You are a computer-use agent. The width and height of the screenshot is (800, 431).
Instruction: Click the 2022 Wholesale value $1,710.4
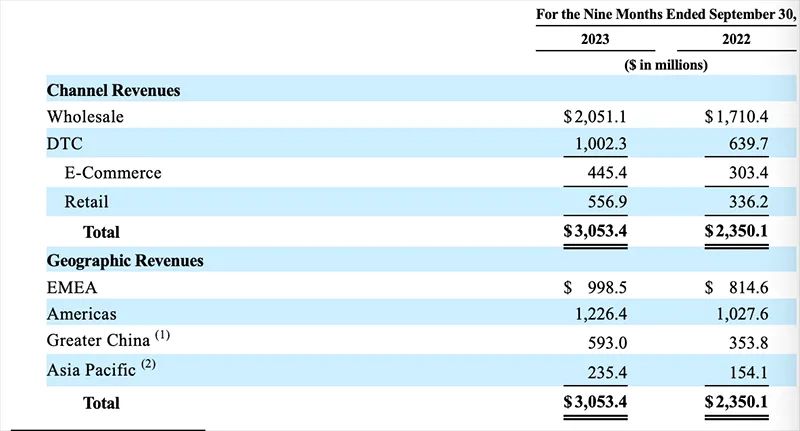(x=736, y=117)
